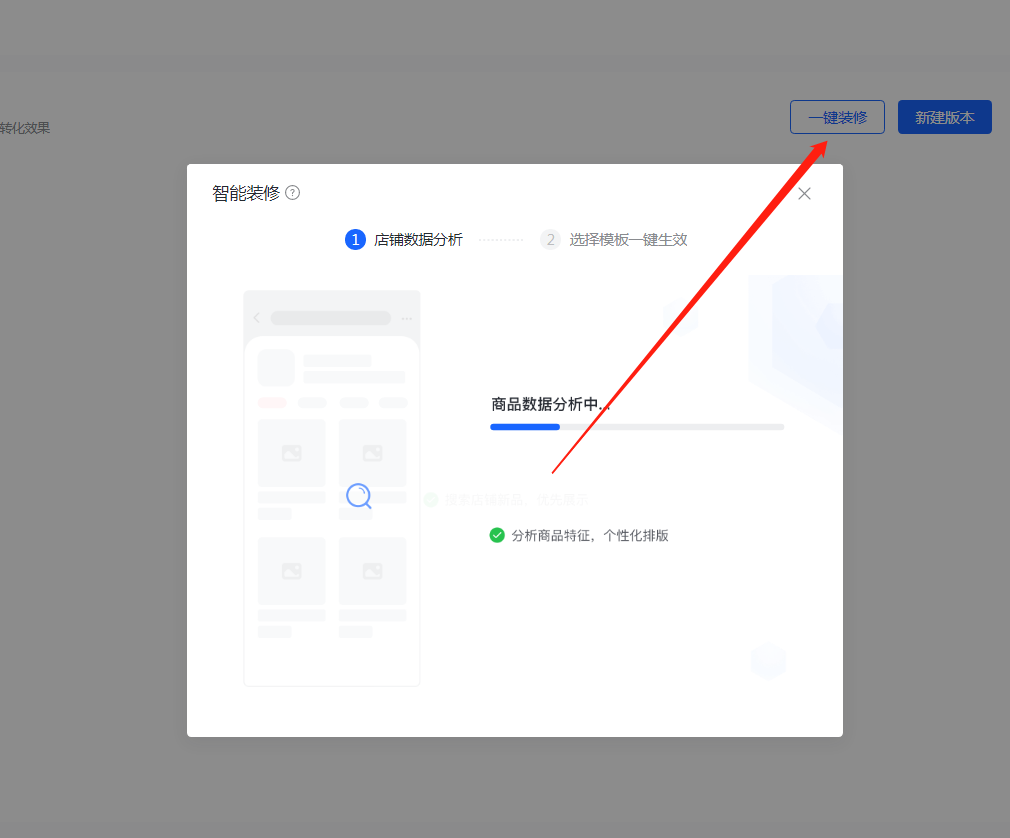Select step 1 店铺数据分析
This screenshot has height=838, width=1010.
404,240
